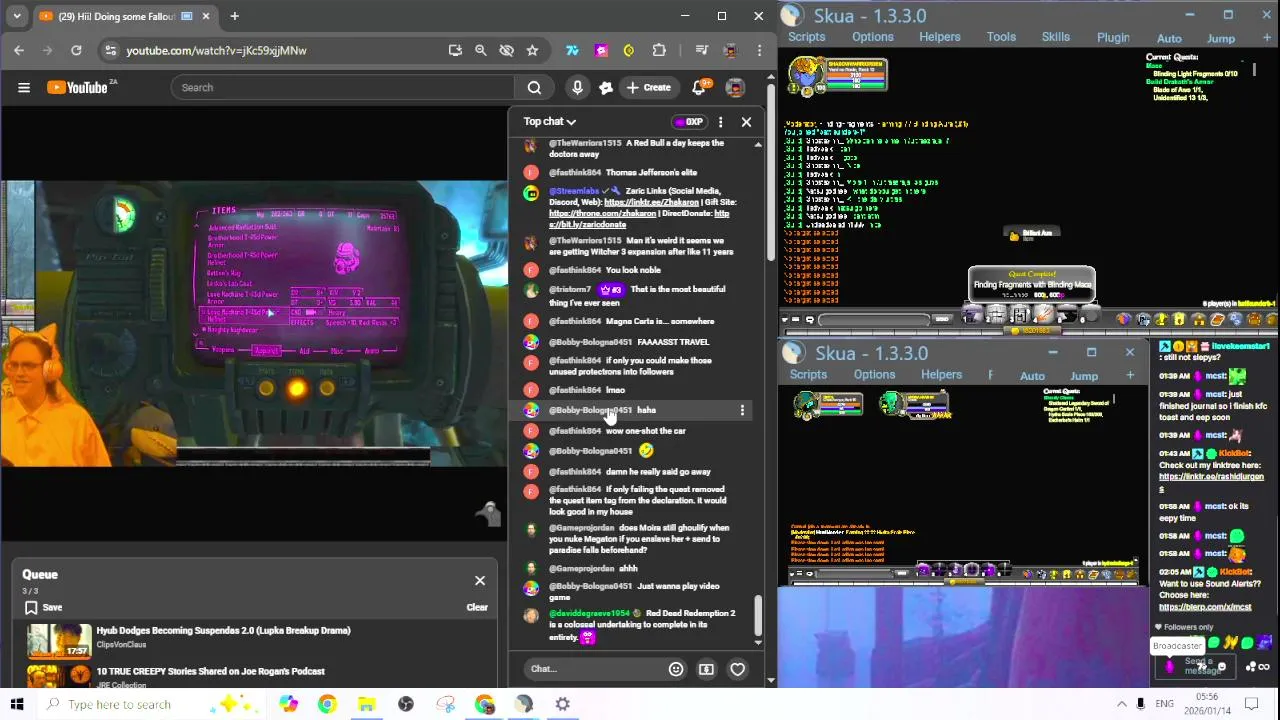Open Chrome media controls icon
Viewport: 1280px width, 720px height.
click(x=702, y=50)
